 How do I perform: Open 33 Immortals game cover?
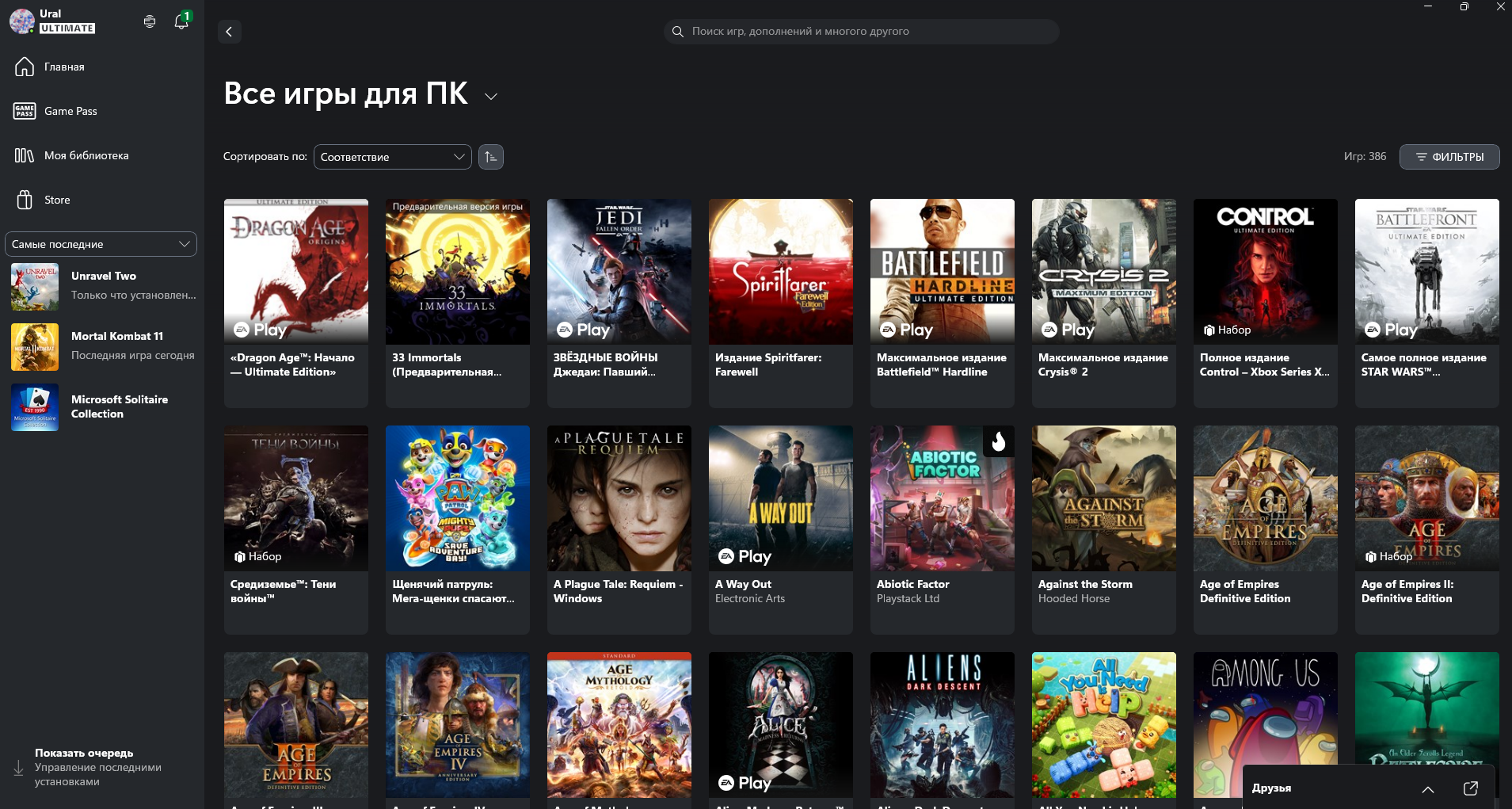coord(458,272)
